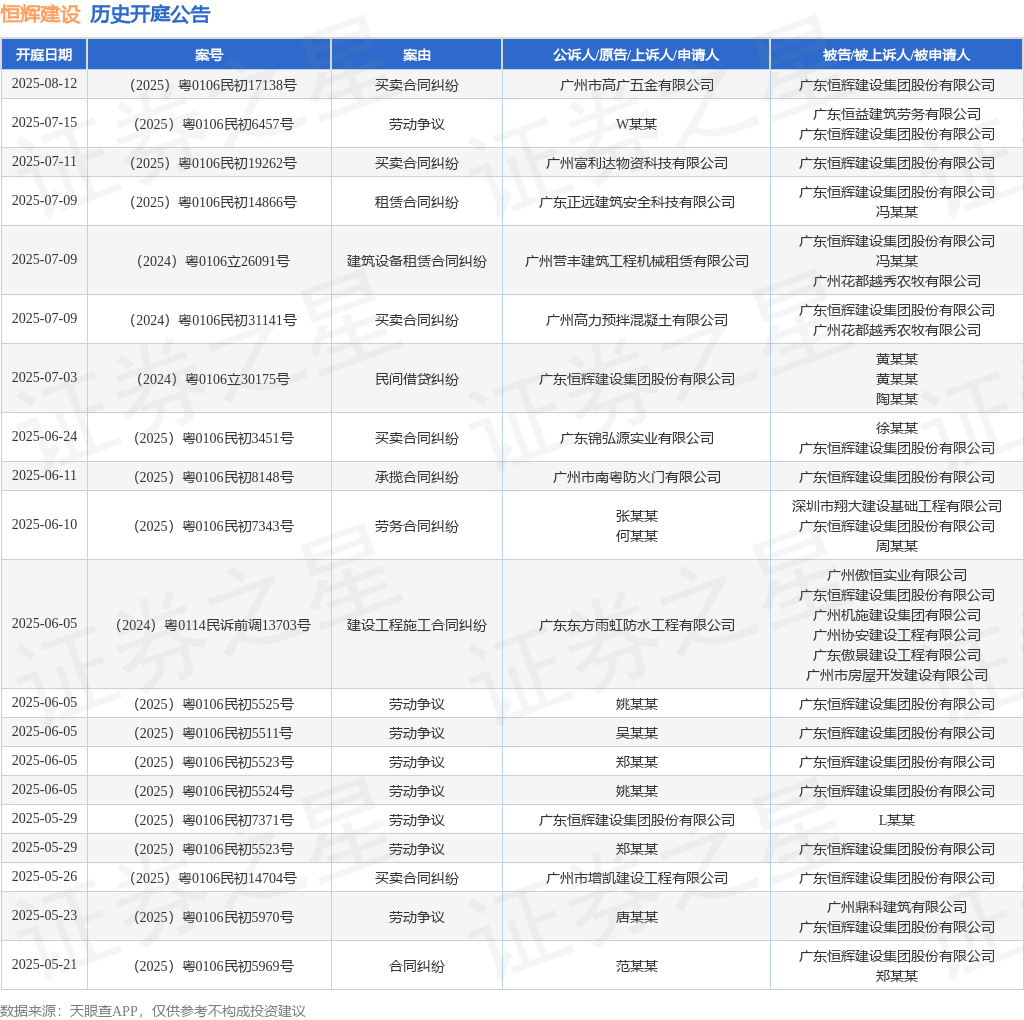Click the 劳务合同纠纷 case cause

pos(417,526)
